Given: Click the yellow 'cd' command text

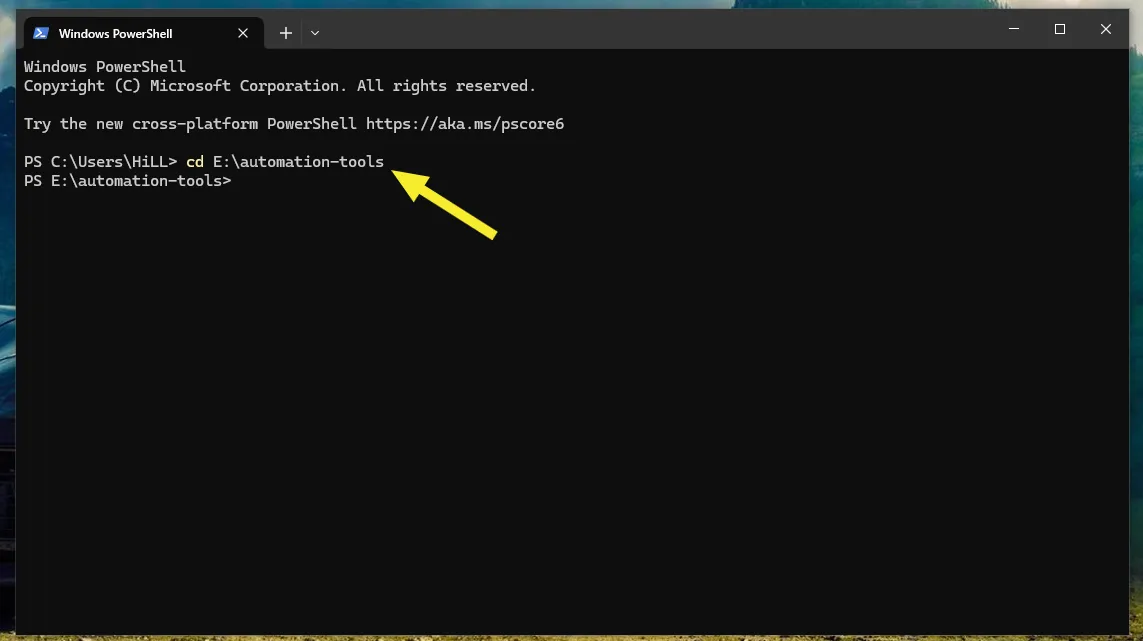Looking at the screenshot, I should coord(195,162).
